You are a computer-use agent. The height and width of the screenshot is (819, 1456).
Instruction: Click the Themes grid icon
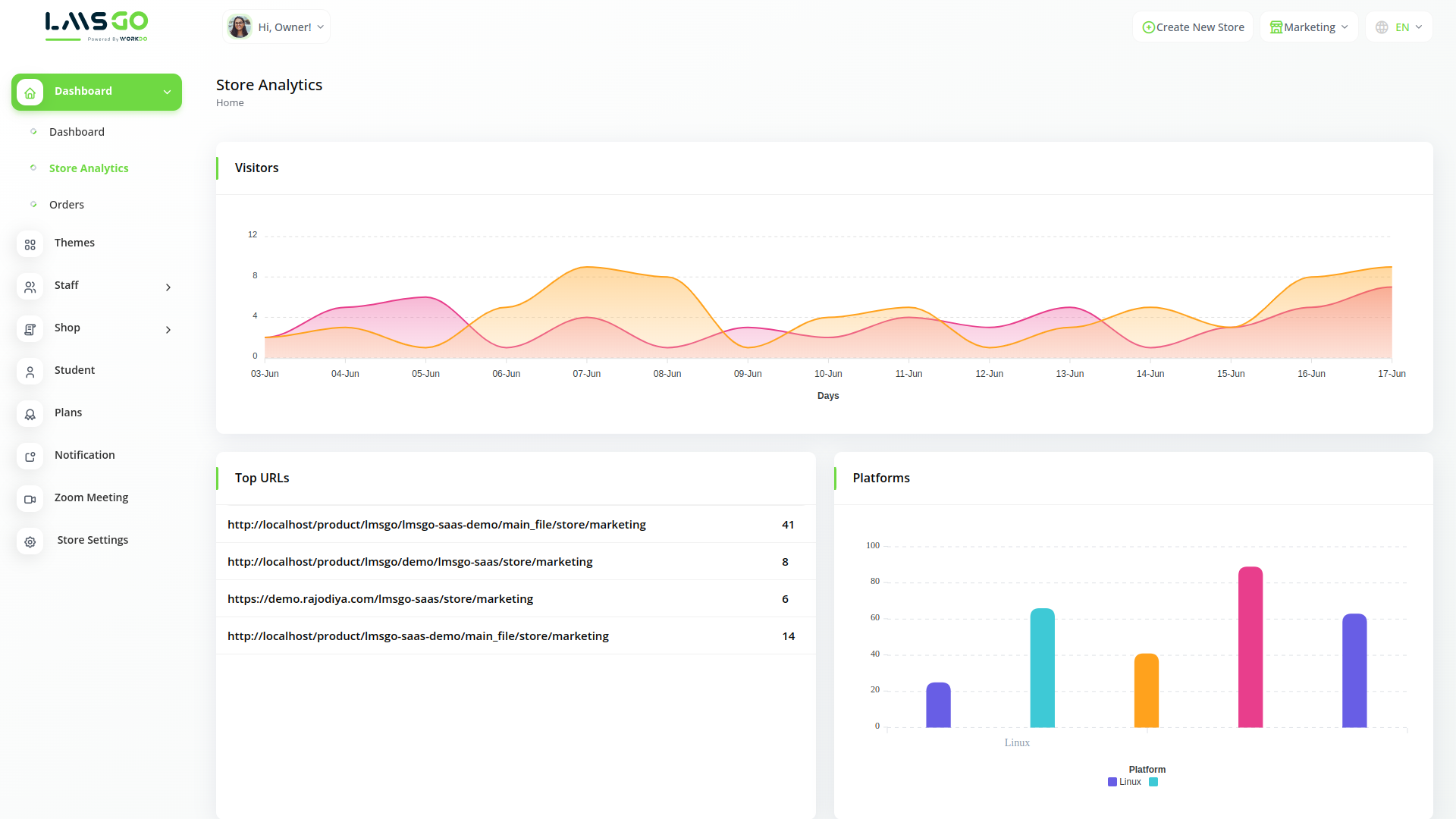coord(30,244)
